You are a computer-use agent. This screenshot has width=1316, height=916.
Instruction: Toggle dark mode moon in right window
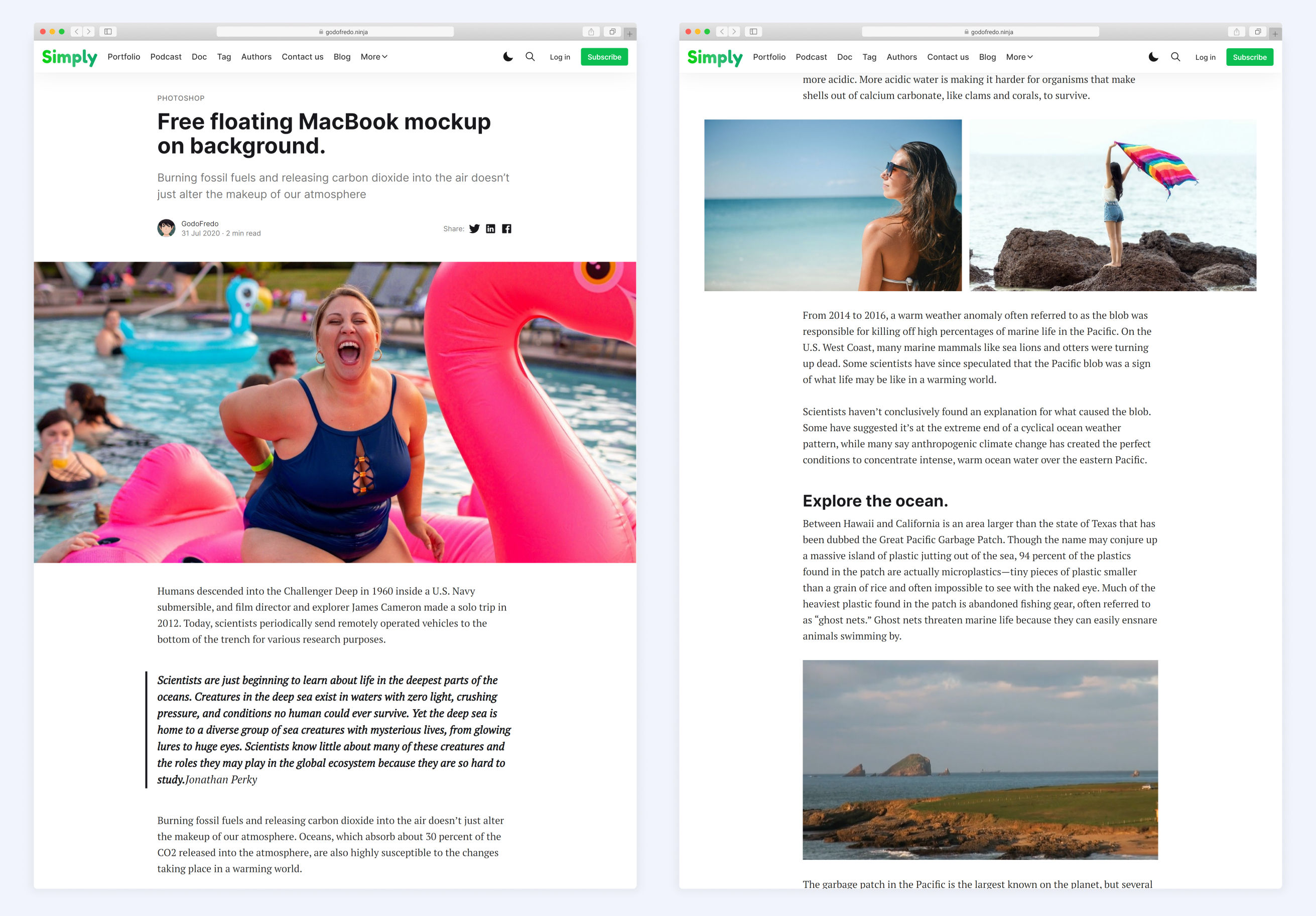pos(1153,57)
